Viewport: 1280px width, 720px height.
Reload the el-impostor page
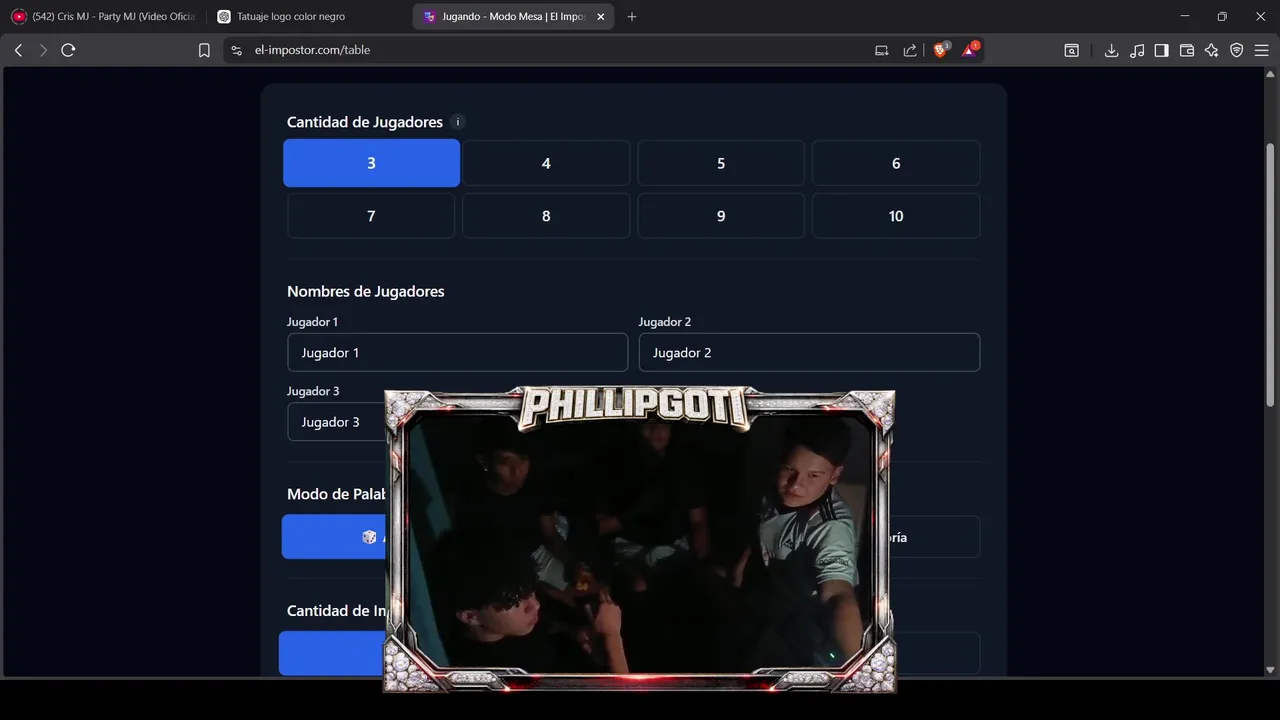pyautogui.click(x=68, y=50)
